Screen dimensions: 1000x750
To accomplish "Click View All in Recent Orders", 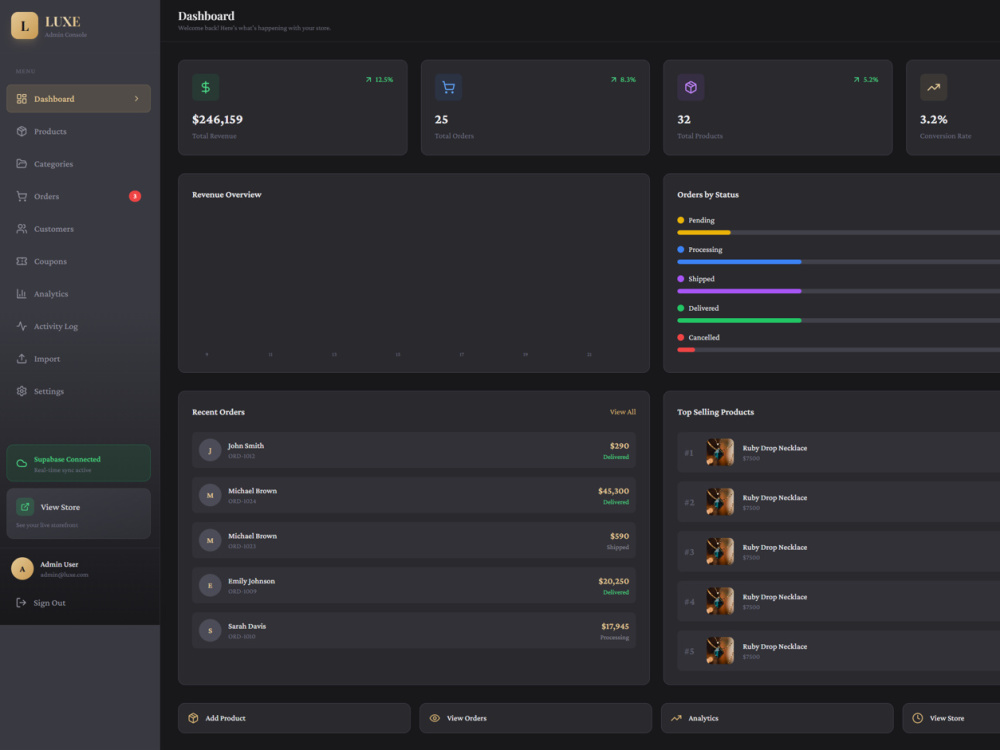I will point(622,412).
